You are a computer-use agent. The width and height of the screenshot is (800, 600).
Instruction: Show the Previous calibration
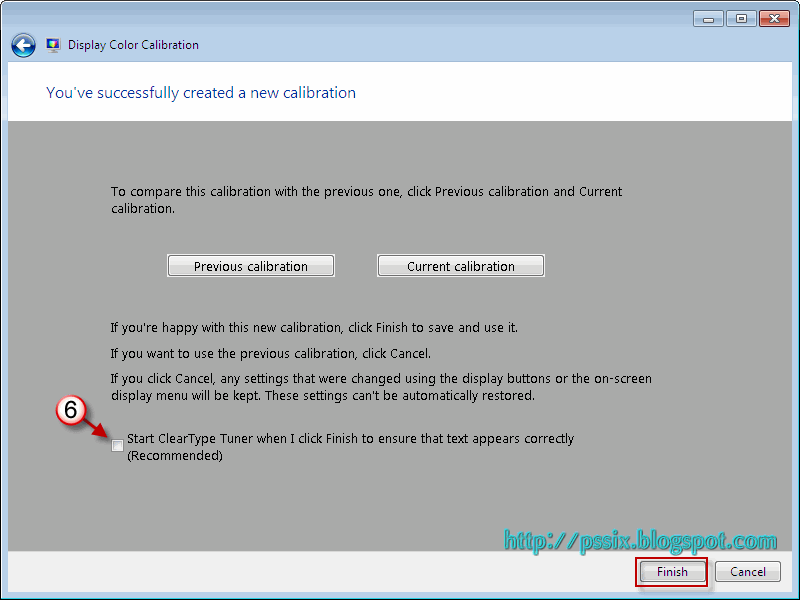251,266
